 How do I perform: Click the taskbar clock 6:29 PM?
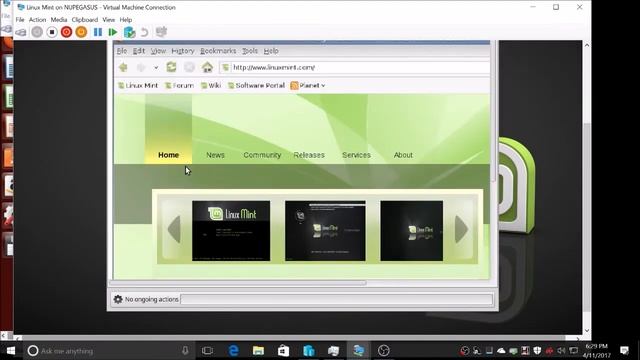596,346
